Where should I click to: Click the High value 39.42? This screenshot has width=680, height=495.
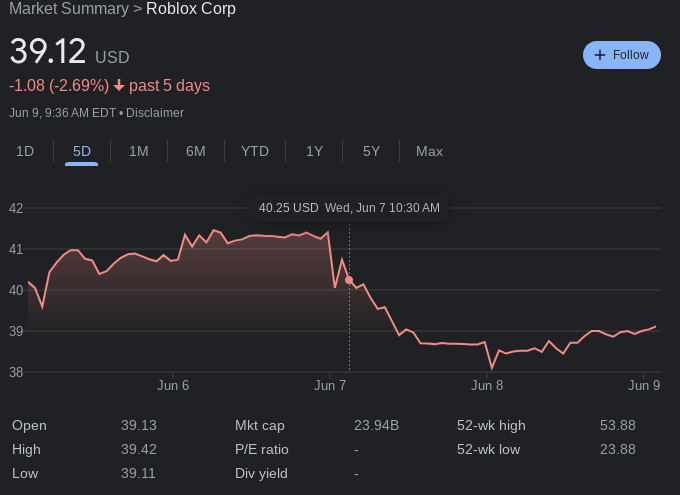tap(139, 449)
